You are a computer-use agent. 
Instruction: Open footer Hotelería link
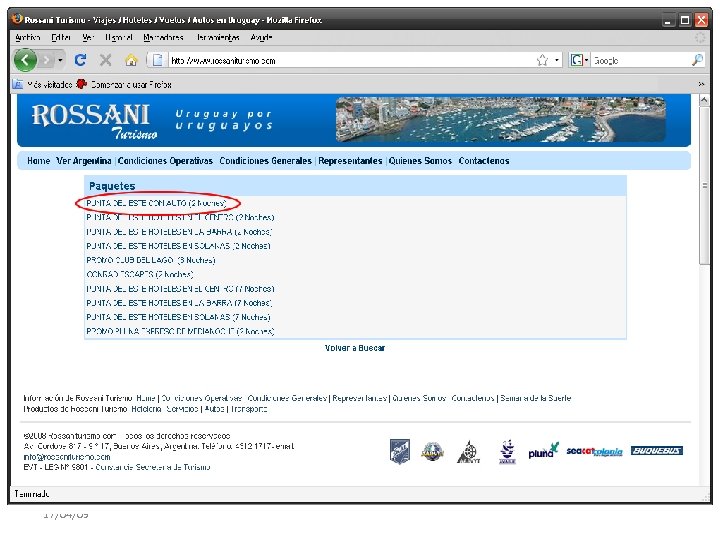tap(146, 409)
